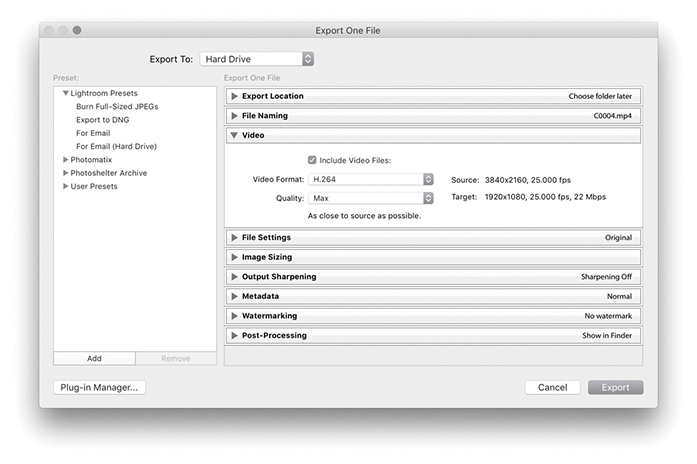This screenshot has height=464, width=697.
Task: Expand the File Naming section
Action: pyautogui.click(x=234, y=116)
